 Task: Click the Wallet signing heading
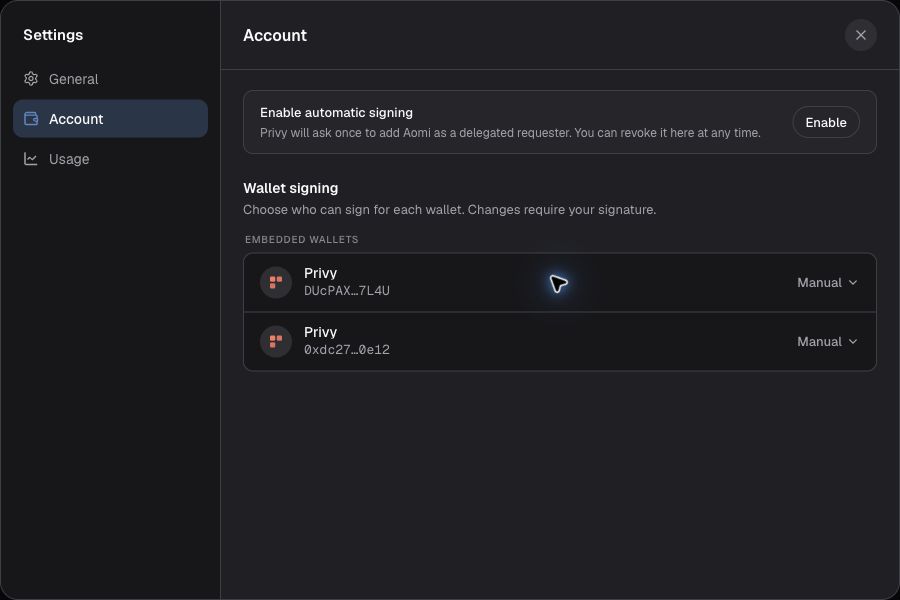pos(290,188)
